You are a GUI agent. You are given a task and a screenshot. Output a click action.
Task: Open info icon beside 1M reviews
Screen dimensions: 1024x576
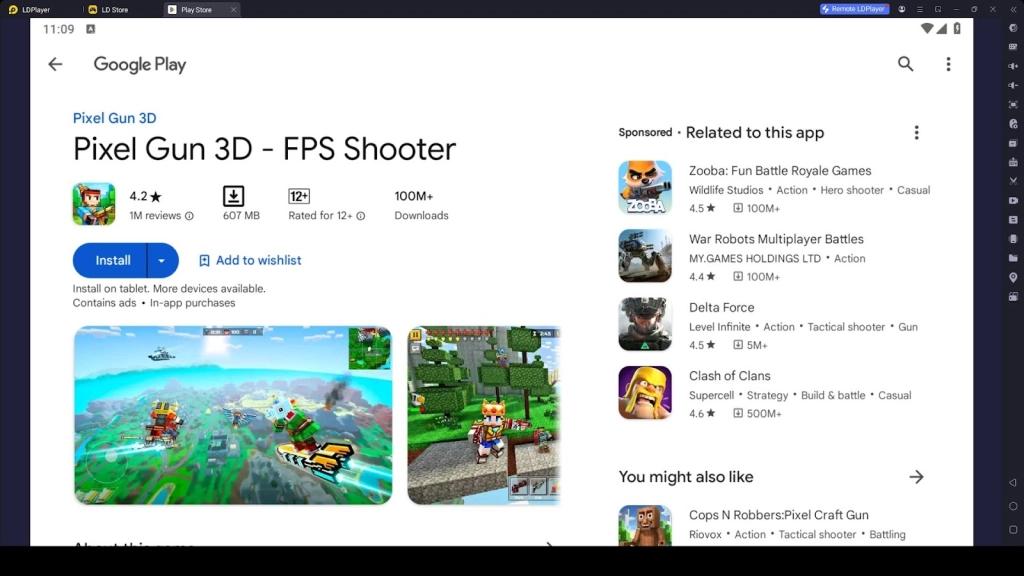(x=189, y=216)
